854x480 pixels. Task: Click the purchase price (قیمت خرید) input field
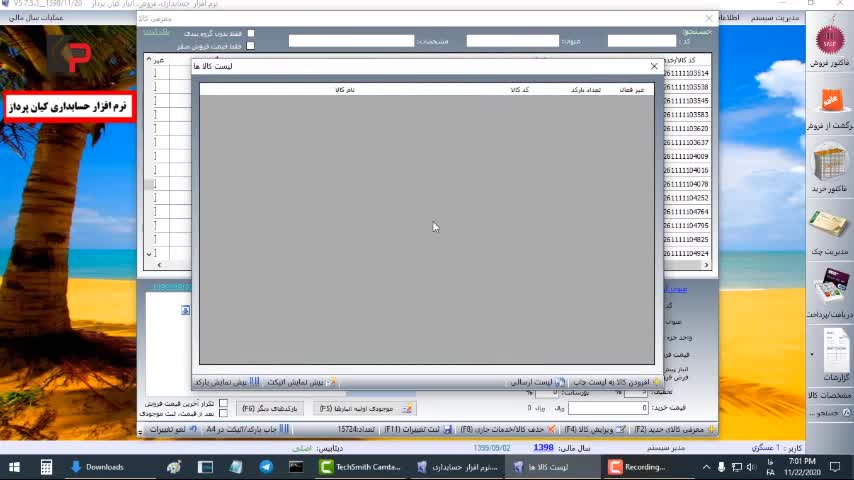click(x=608, y=408)
